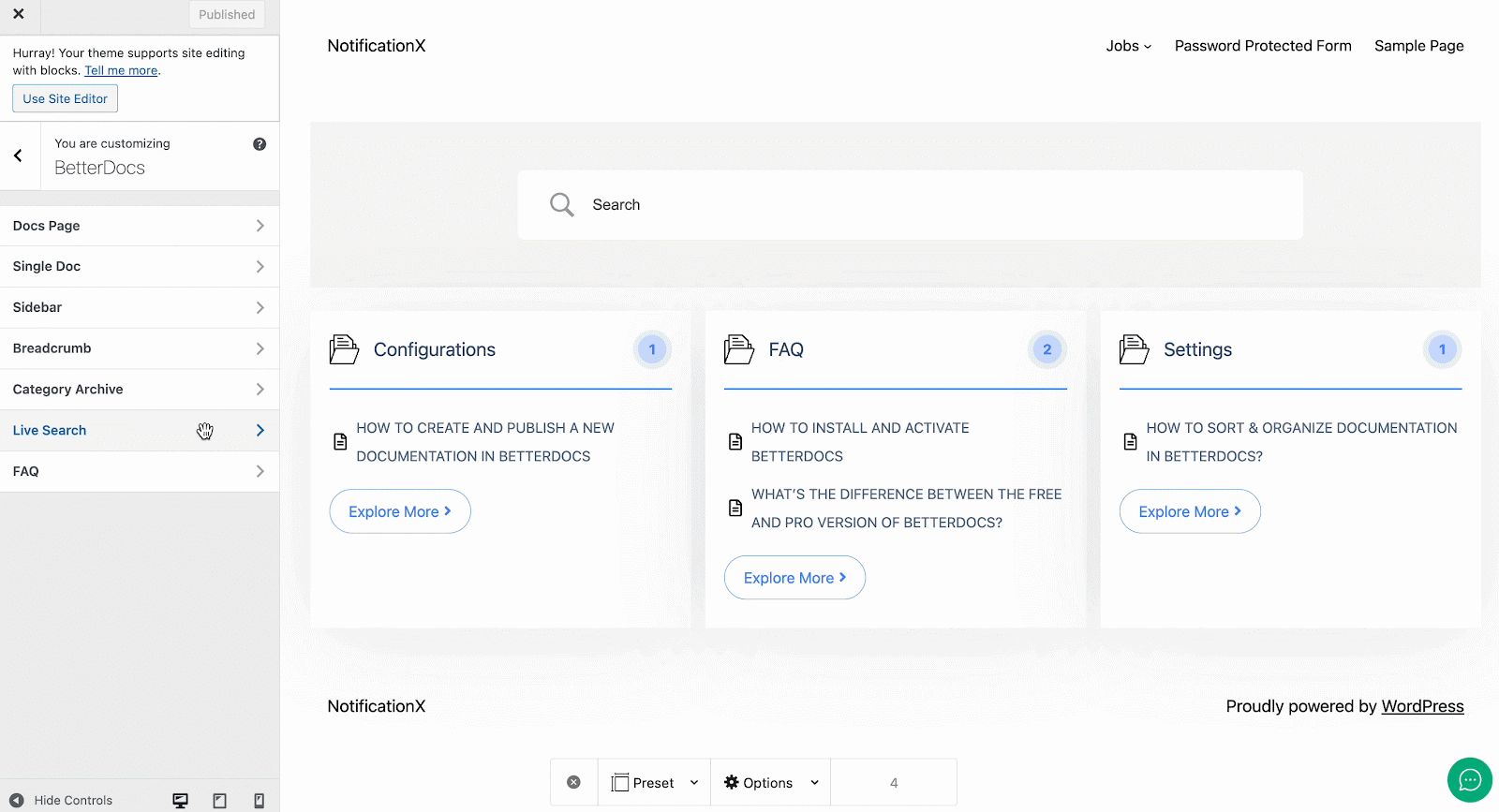Close the customizer with X icon
This screenshot has width=1499, height=812.
click(x=19, y=14)
